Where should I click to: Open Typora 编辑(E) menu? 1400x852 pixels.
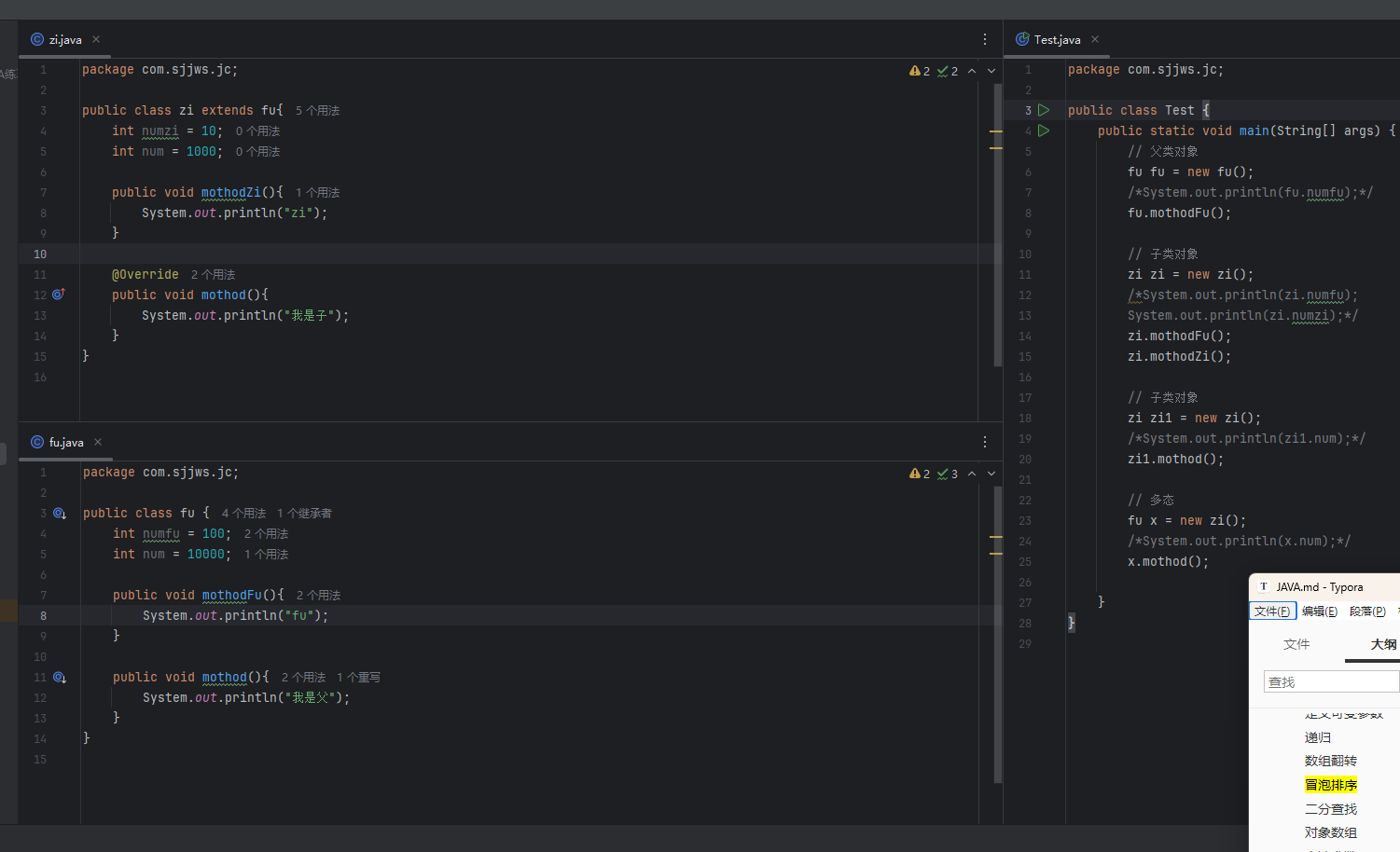(x=1319, y=612)
